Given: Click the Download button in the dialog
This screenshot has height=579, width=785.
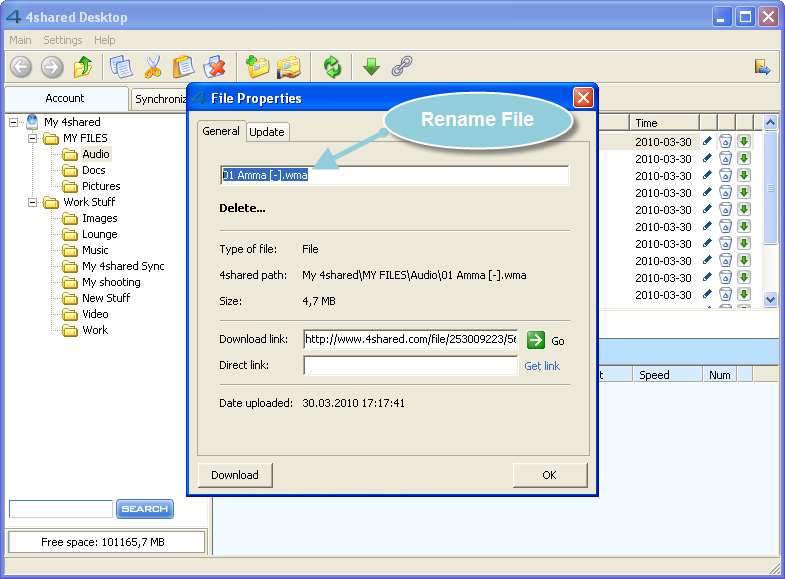Looking at the screenshot, I should tap(235, 475).
